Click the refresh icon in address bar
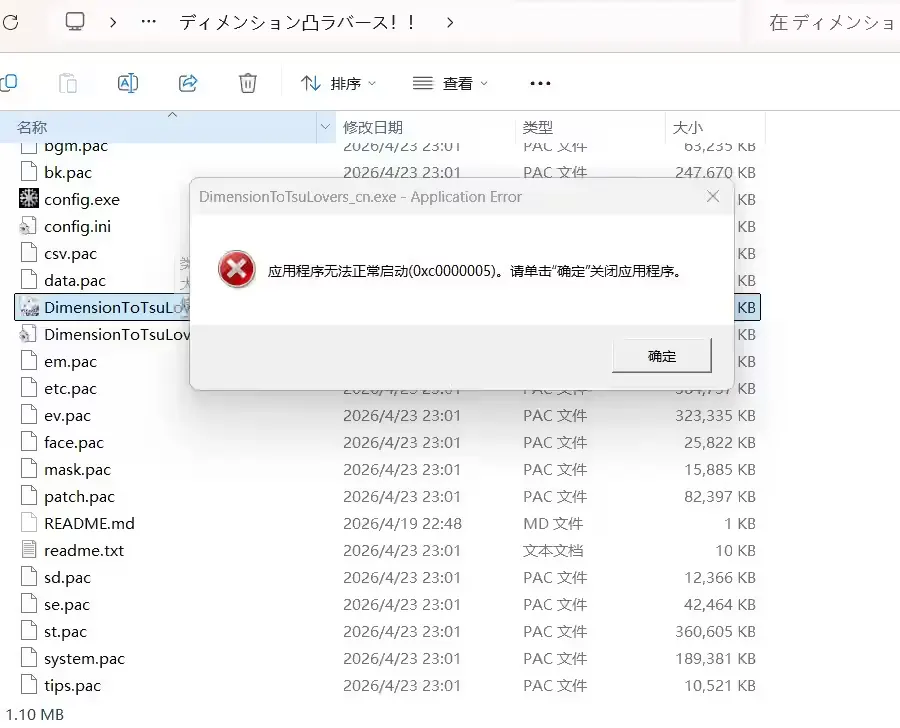Viewport: 900px width, 728px height. click(11, 22)
